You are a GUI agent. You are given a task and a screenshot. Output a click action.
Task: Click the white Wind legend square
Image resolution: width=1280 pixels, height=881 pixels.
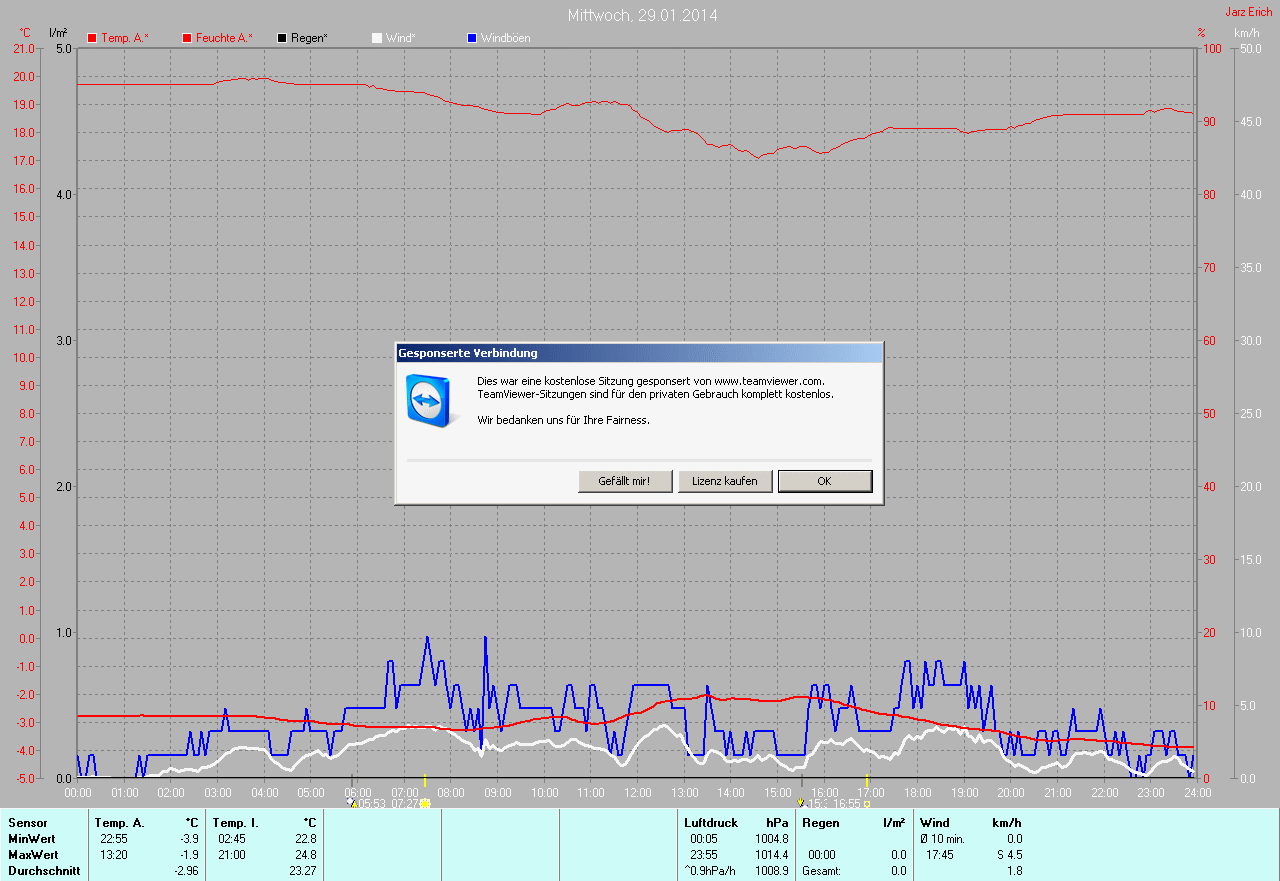[x=377, y=38]
